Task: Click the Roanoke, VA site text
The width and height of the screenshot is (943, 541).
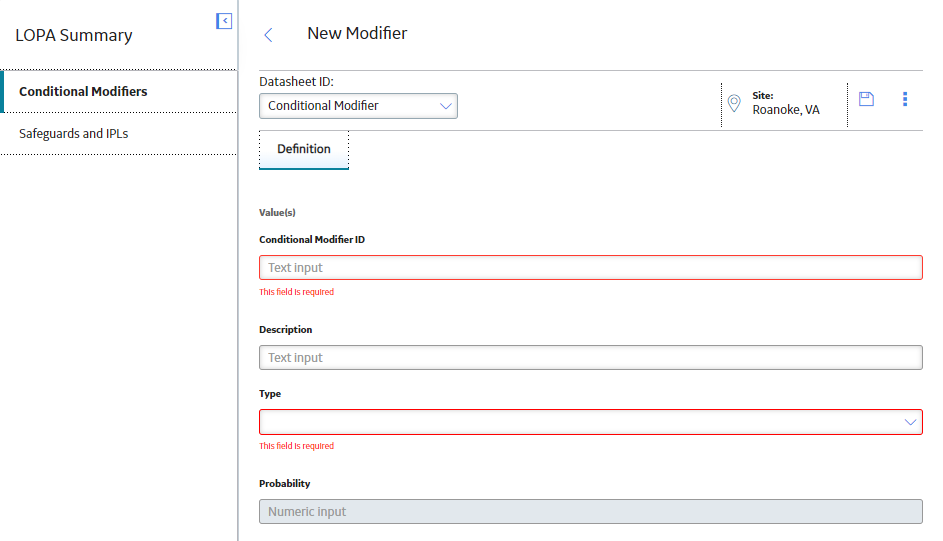Action: 785,110
